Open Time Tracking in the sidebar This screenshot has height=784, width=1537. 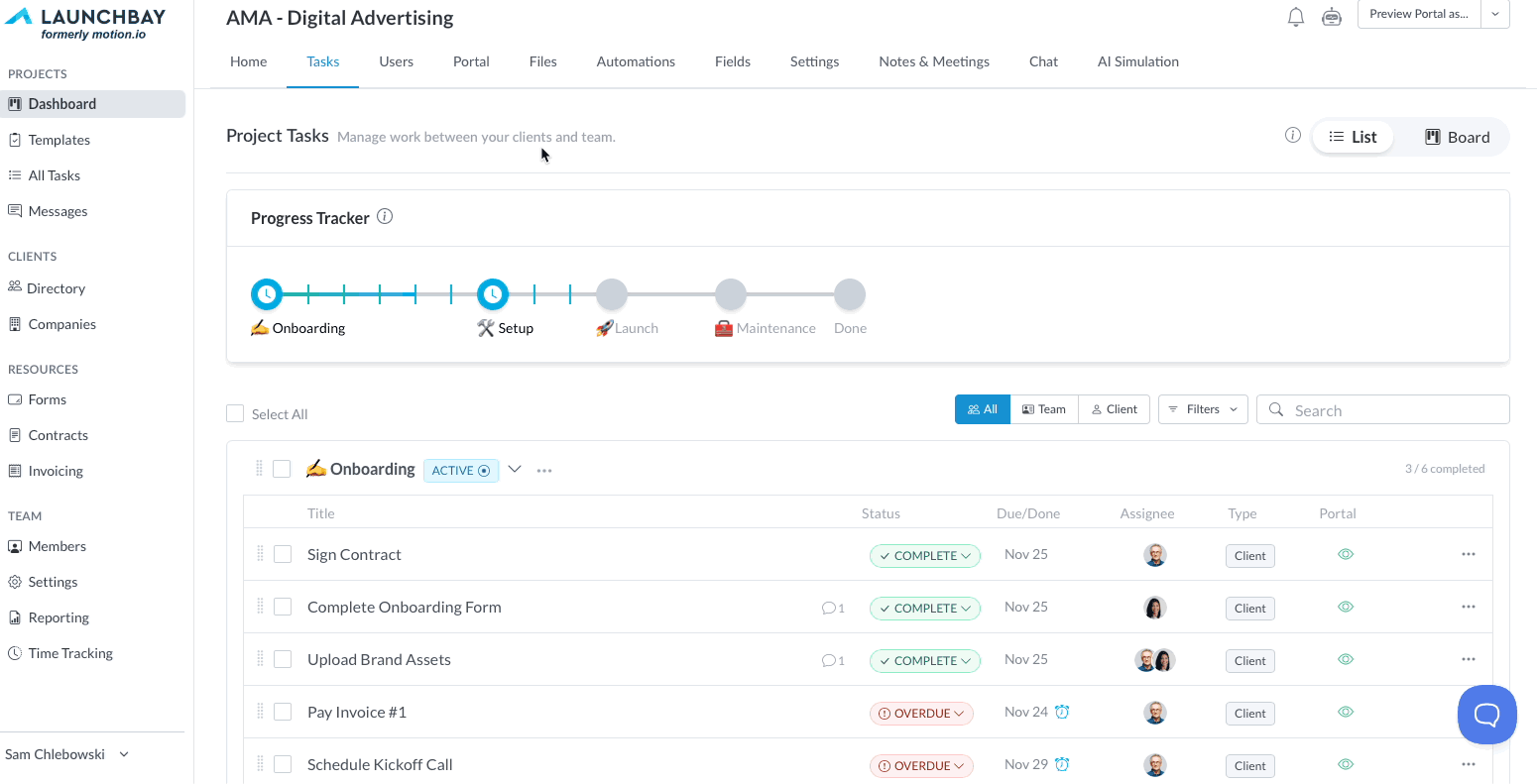(70, 653)
